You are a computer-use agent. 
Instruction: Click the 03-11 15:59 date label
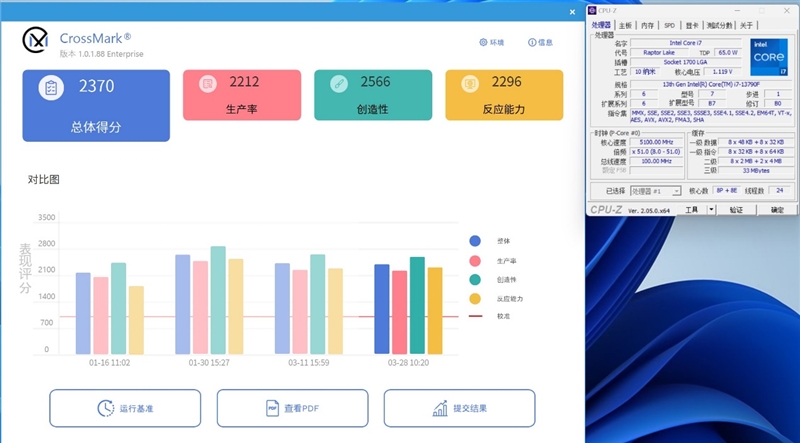coord(308,363)
